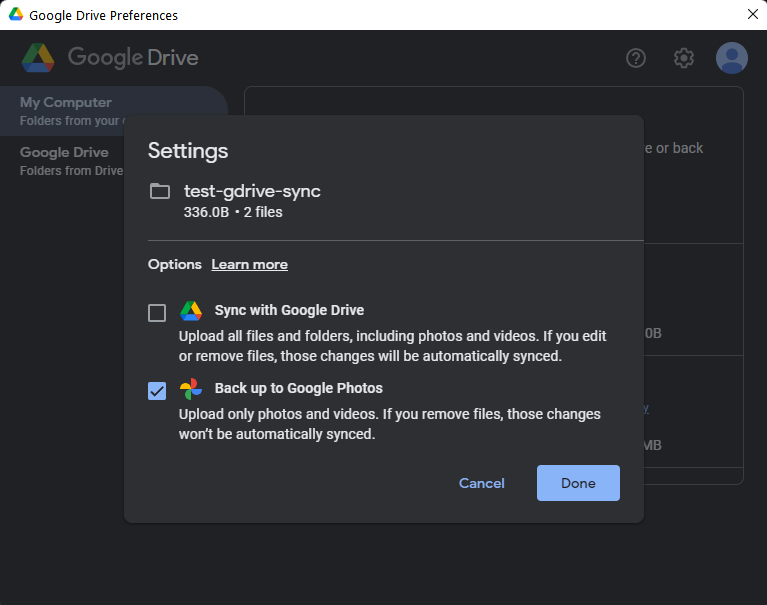The height and width of the screenshot is (605, 767).
Task: Uncheck the Back up to Google Photos checkbox
Action: (x=157, y=391)
